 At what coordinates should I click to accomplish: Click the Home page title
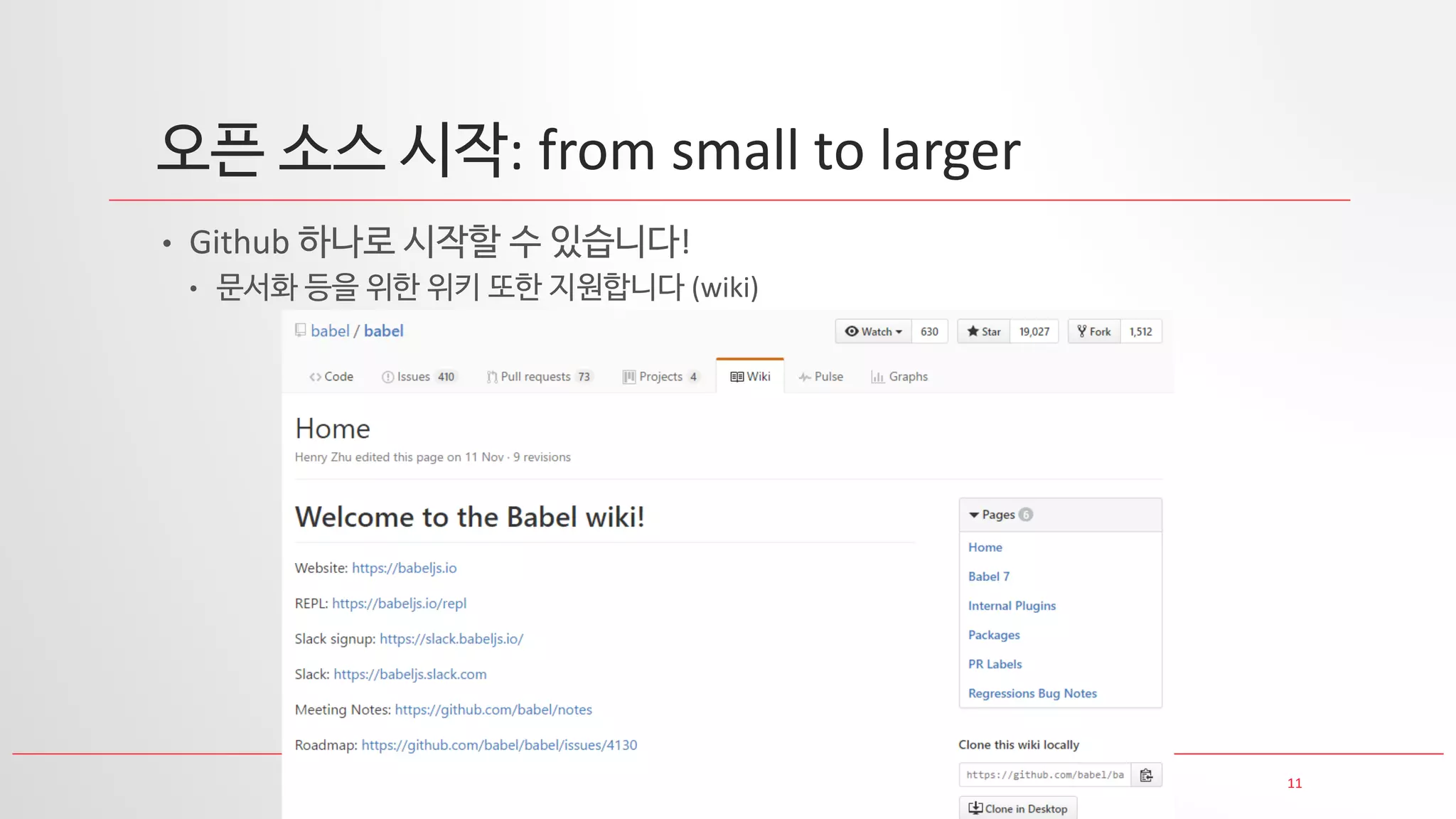click(333, 429)
